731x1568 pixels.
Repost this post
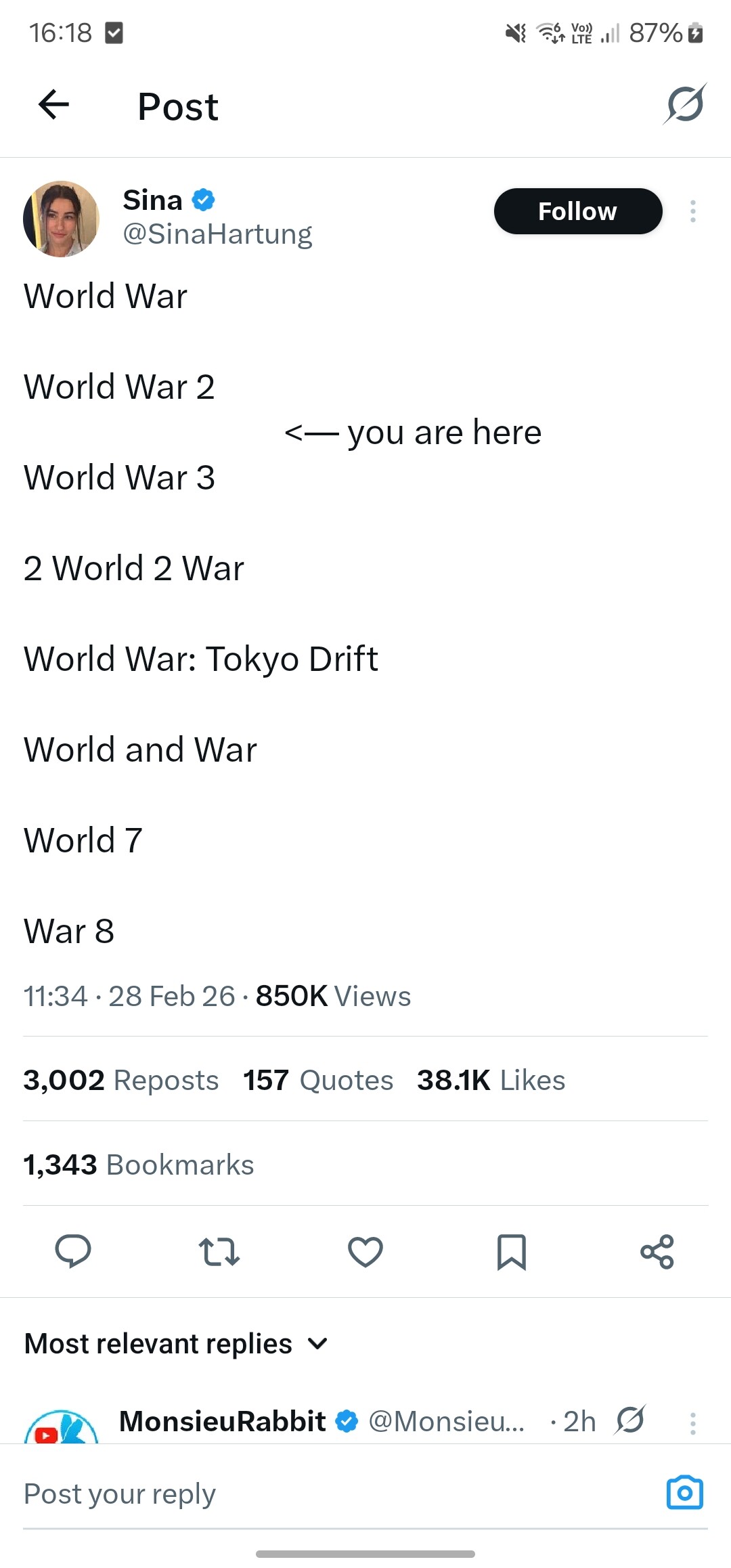click(x=219, y=1251)
